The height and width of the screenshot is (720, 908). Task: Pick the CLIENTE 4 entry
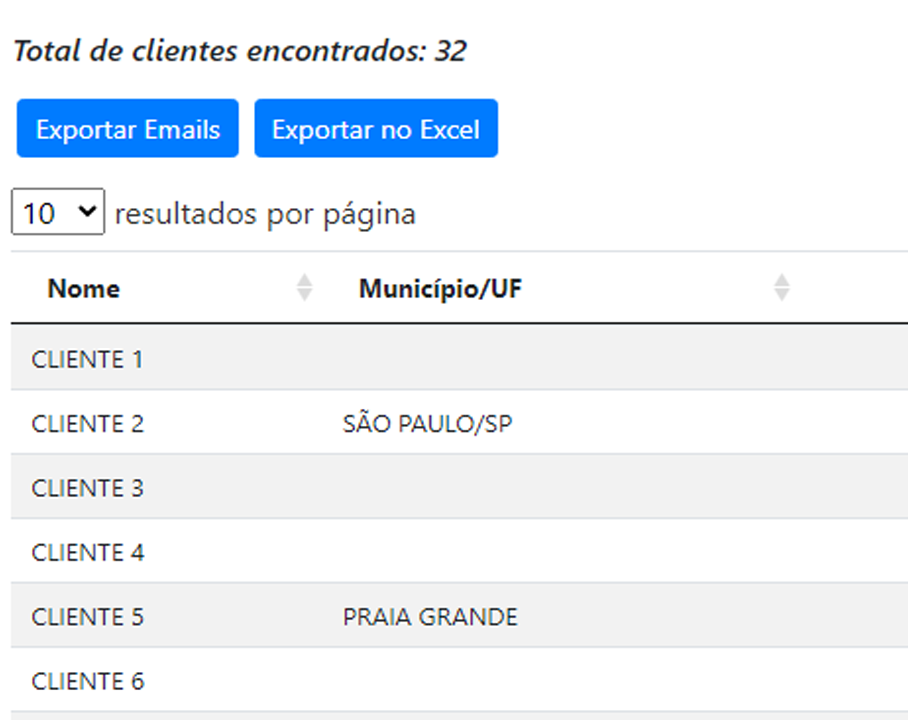[x=88, y=552]
